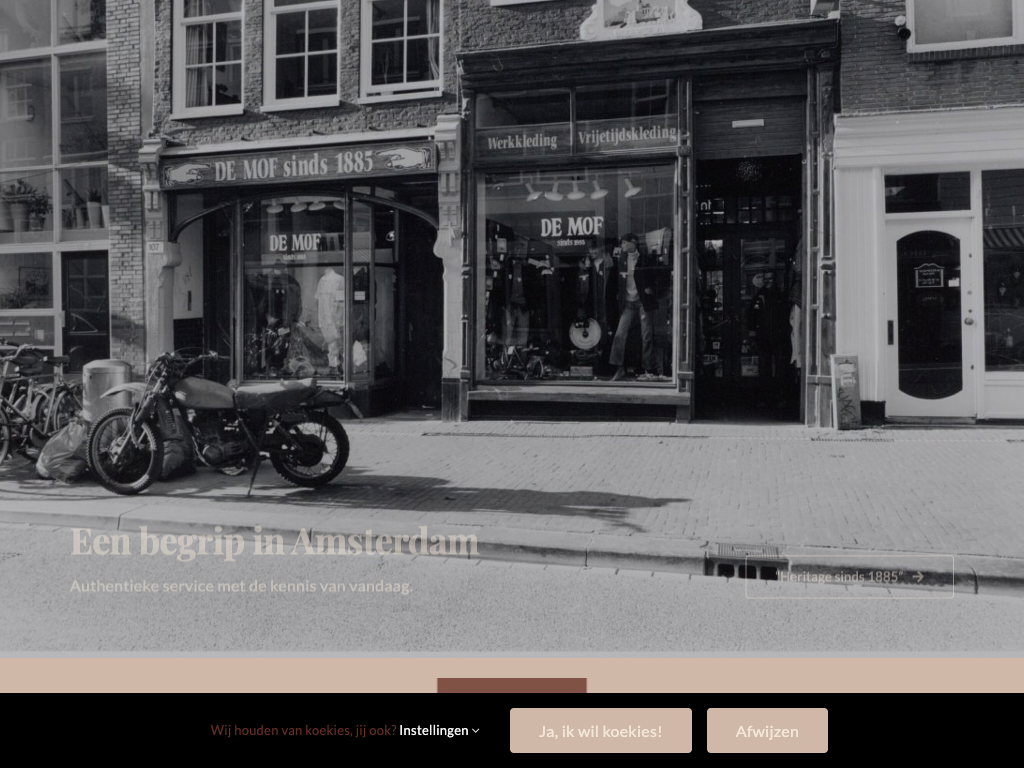Viewport: 1024px width, 768px height.
Task: Click the 'DE MOF' logo in right window
Action: pos(571,228)
